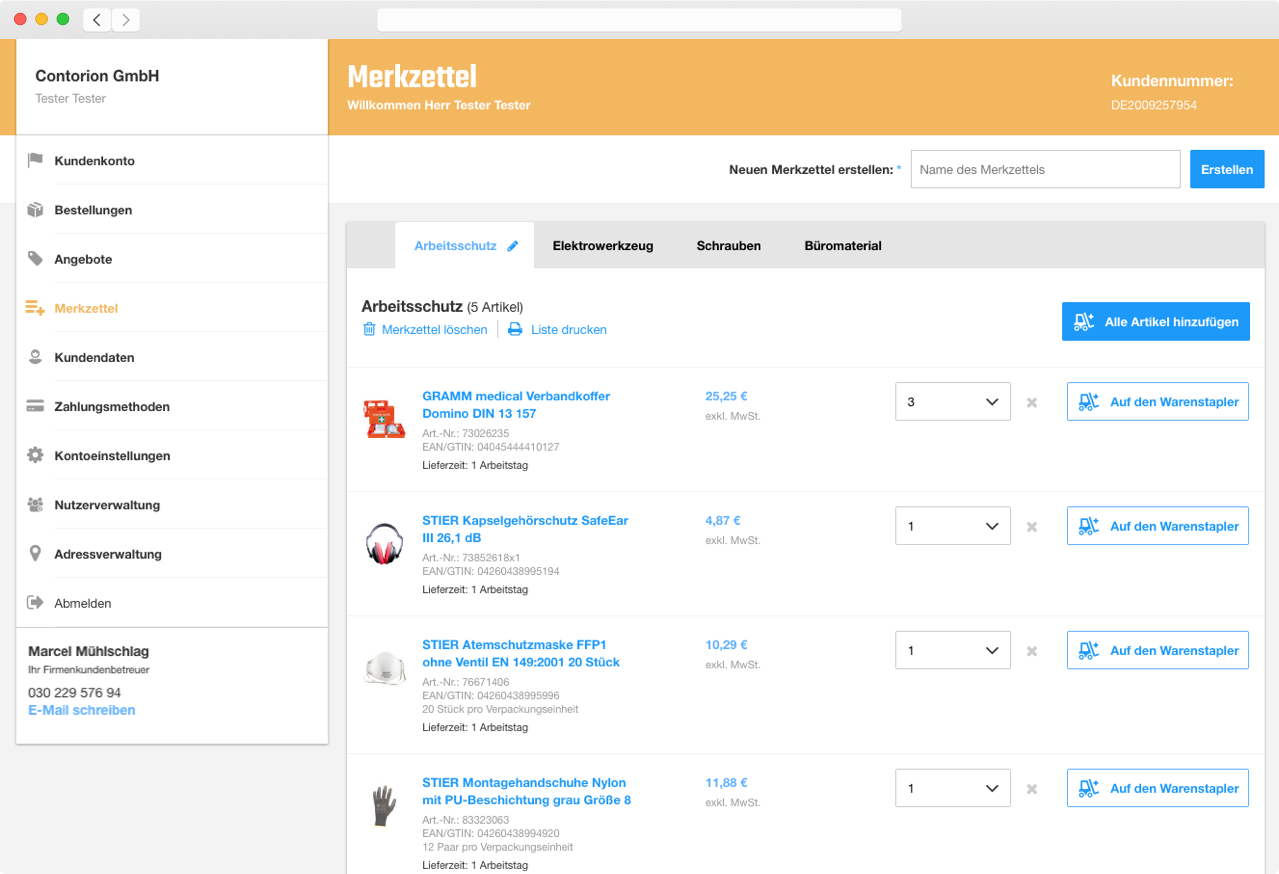Click the phone number 030 229 576 94
This screenshot has height=874, width=1279.
coord(75,692)
